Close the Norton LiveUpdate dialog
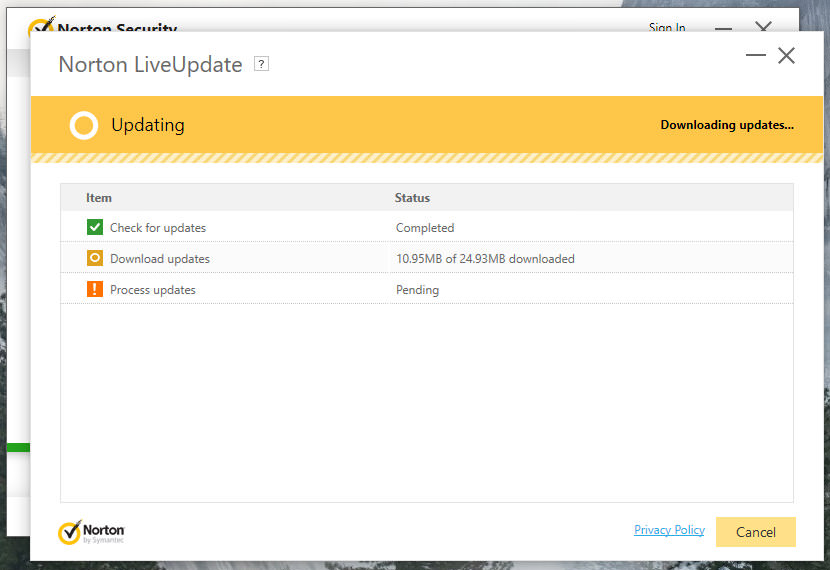Viewport: 830px width, 570px height. pos(786,55)
